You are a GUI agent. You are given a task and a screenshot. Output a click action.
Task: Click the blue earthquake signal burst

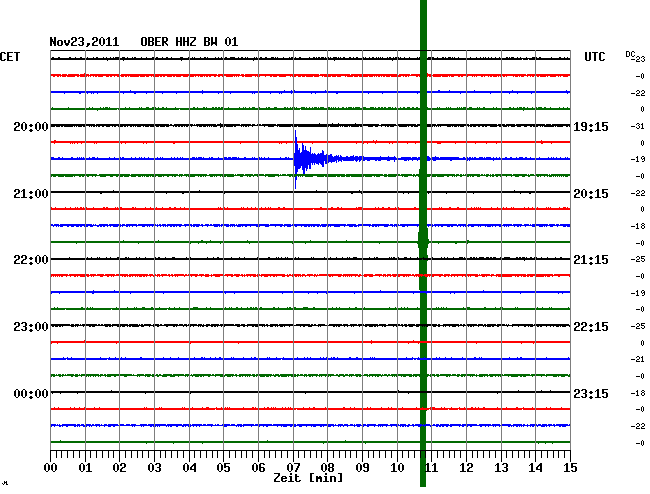pos(315,159)
